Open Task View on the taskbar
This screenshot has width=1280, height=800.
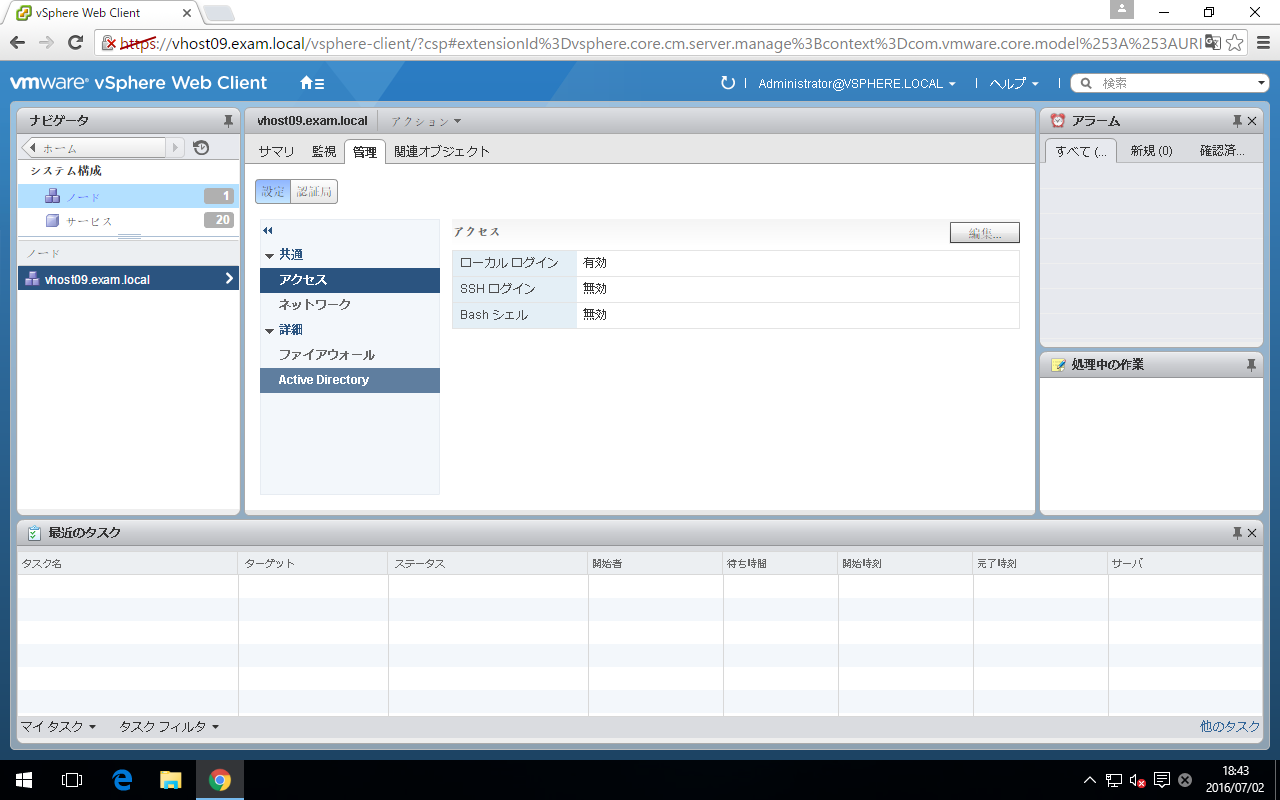pos(72,780)
